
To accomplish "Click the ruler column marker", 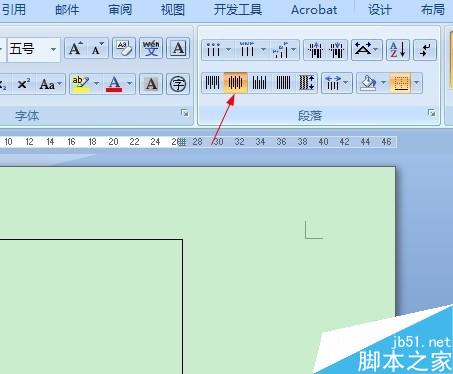I will (x=181, y=142).
